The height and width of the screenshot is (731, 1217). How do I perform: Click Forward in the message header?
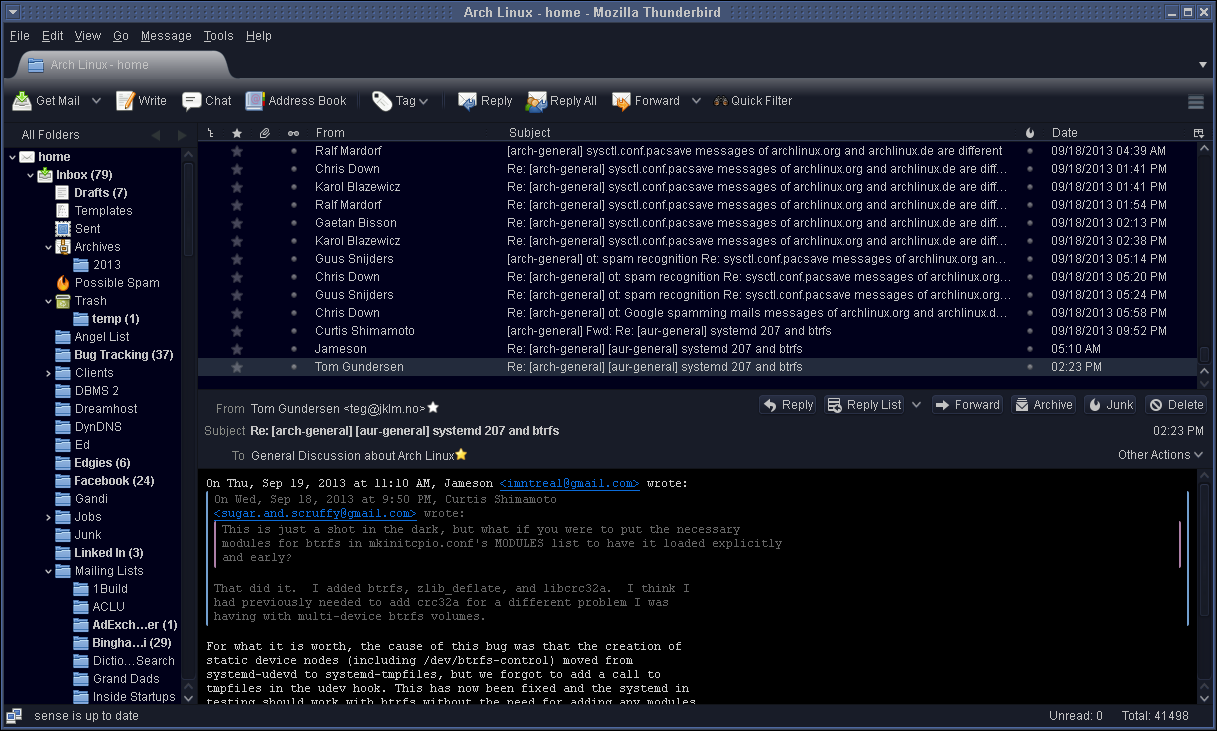coord(967,405)
